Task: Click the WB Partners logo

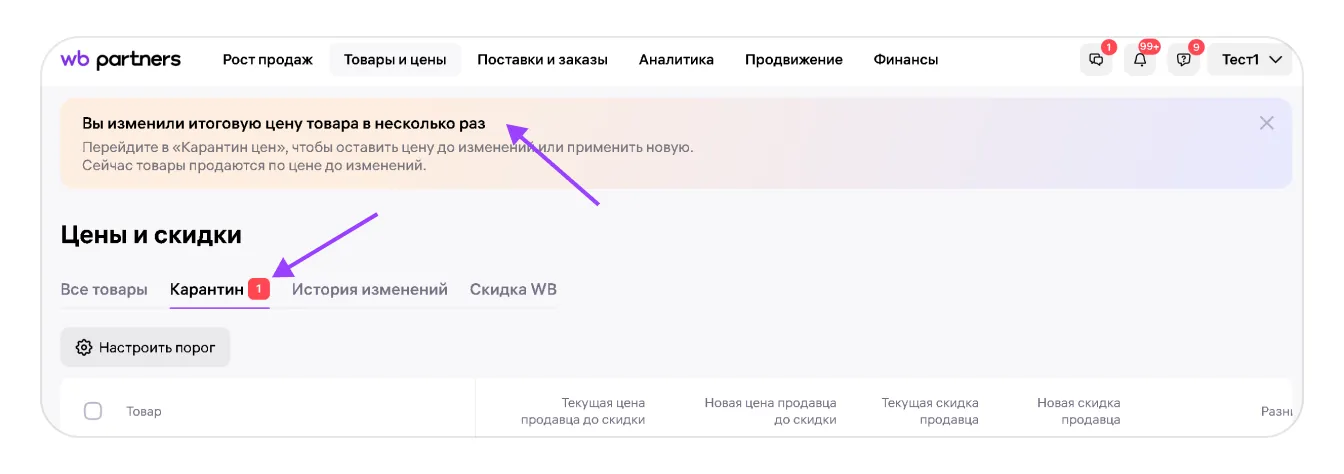Action: point(120,60)
